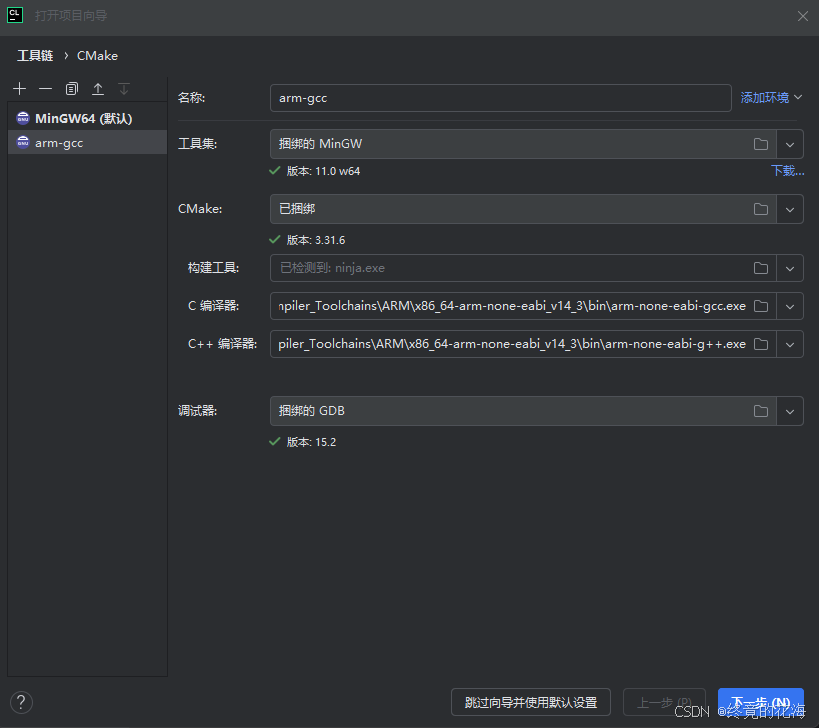Click the CLion logo in title bar
The height and width of the screenshot is (728, 819).
click(15, 15)
